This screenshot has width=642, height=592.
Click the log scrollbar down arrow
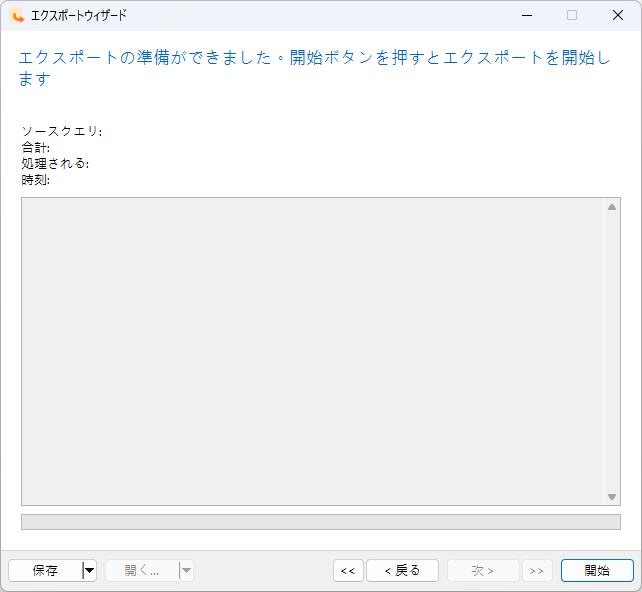(x=612, y=497)
